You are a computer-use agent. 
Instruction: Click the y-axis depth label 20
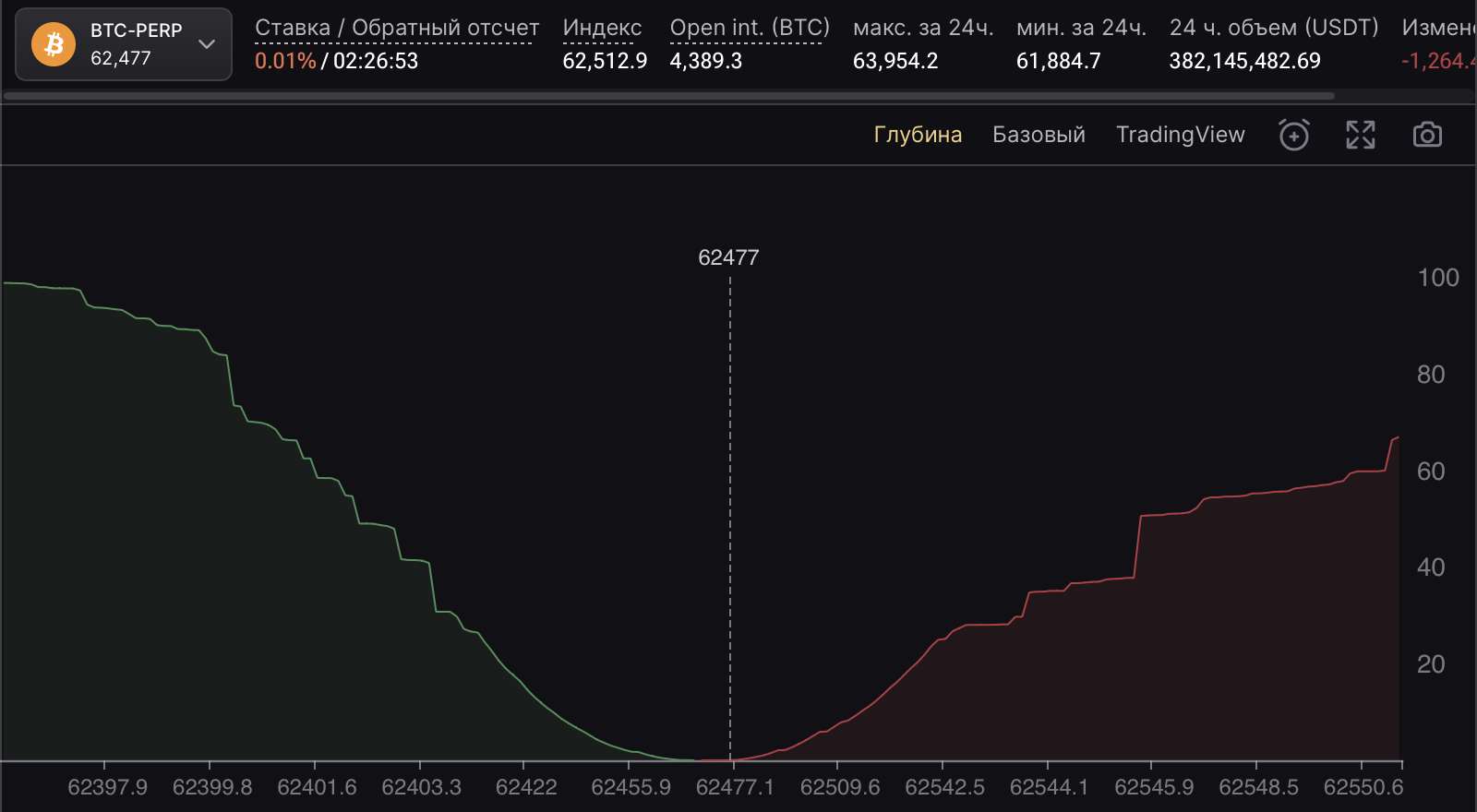[1431, 664]
